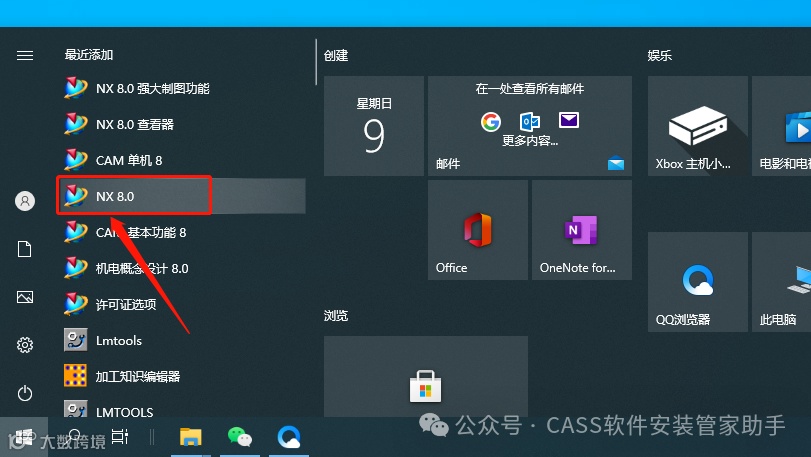Click 更多内容... in the mail tile
811x457 pixels.
(530, 141)
